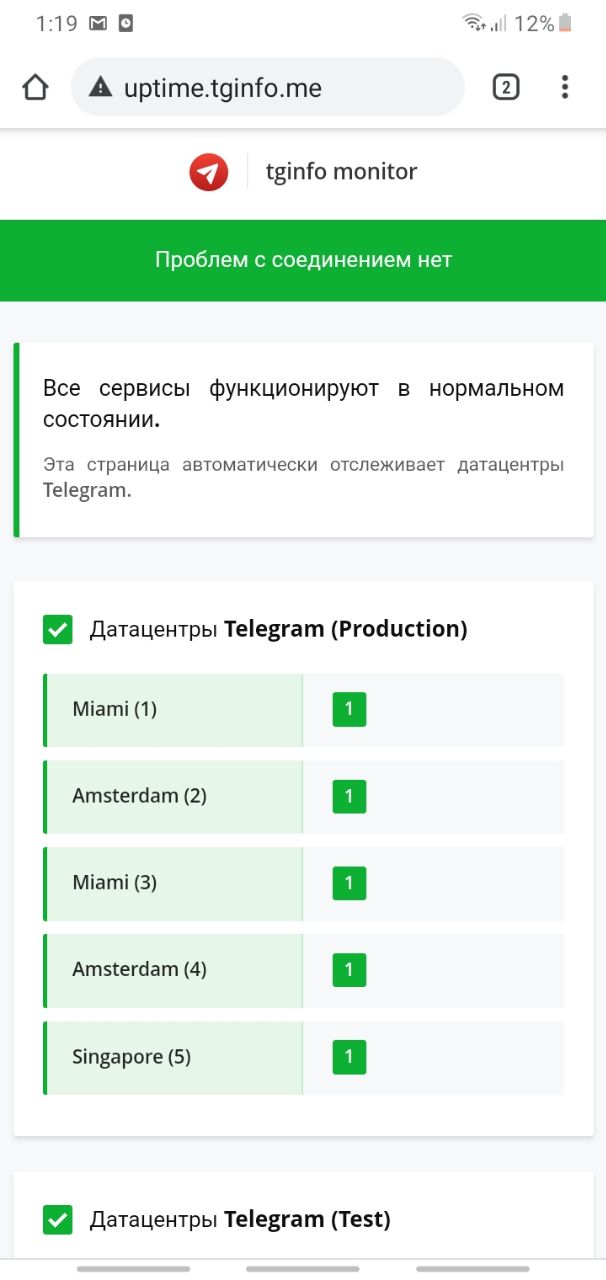Viewport: 606px width, 1280px height.
Task: Select the Amsterdam (2) datacenter row
Action: click(304, 797)
